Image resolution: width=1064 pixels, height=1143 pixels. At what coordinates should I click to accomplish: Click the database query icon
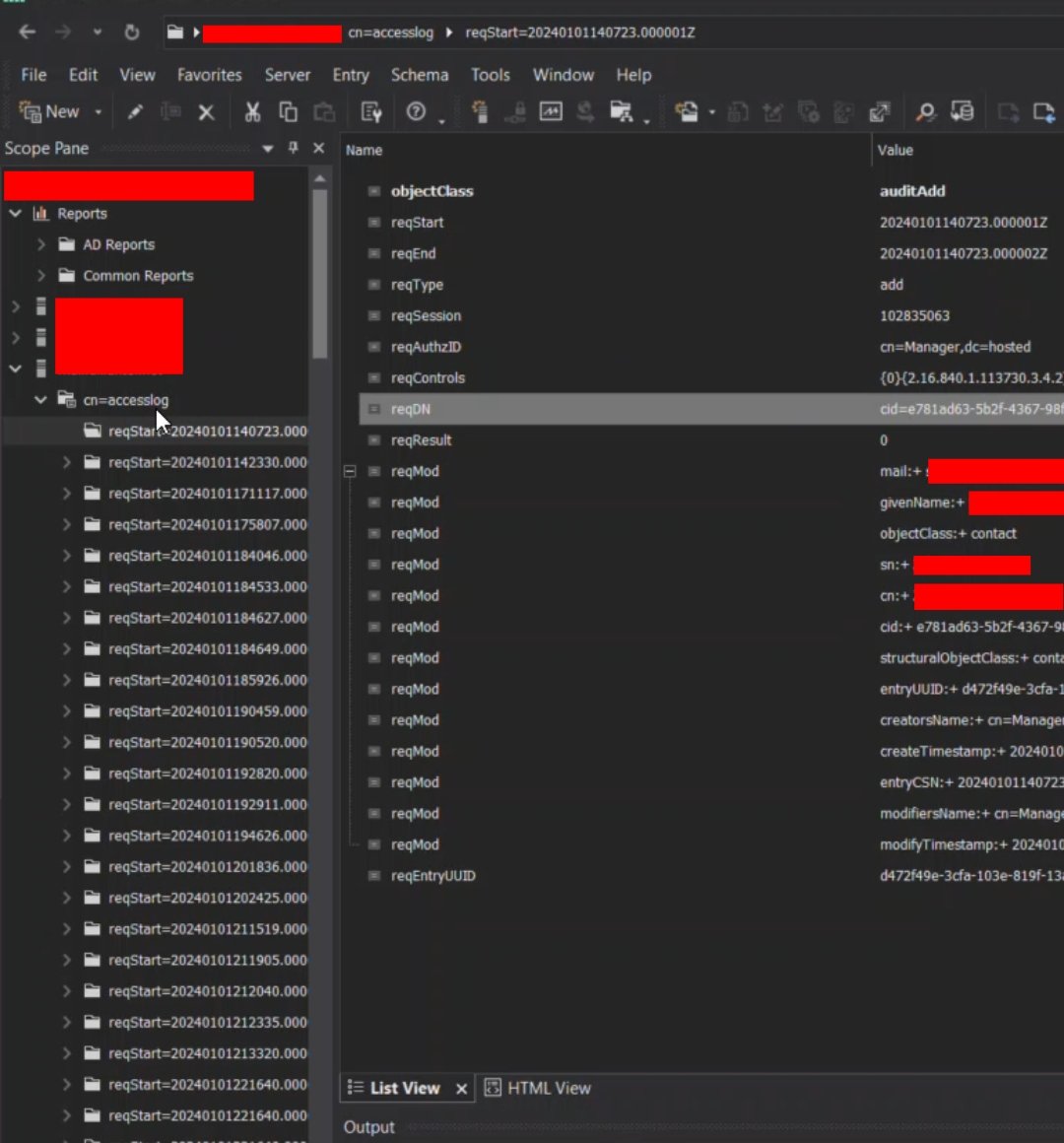coord(962,111)
